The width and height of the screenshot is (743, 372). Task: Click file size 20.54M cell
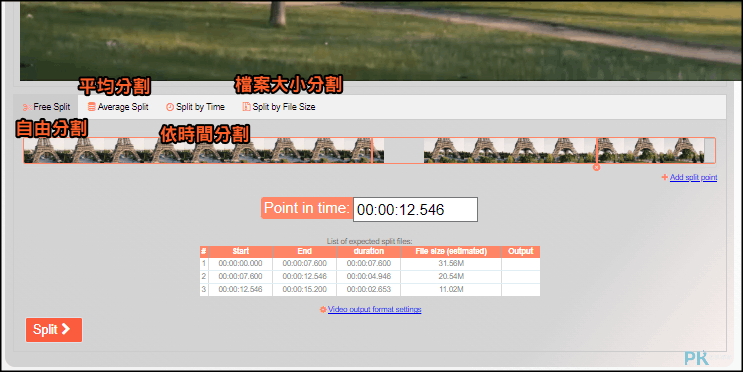pos(451,276)
